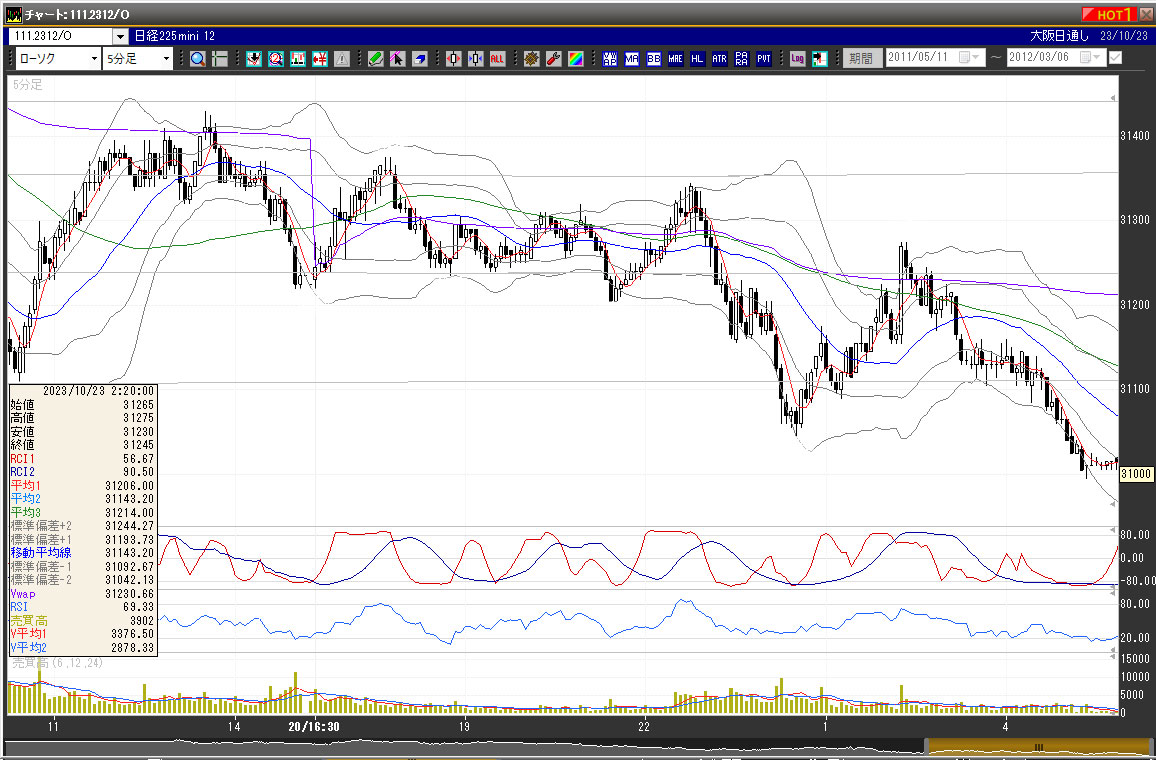Toggle the MAE envelope indicator icon
Viewport: 1156px width, 760px height.
click(x=675, y=59)
